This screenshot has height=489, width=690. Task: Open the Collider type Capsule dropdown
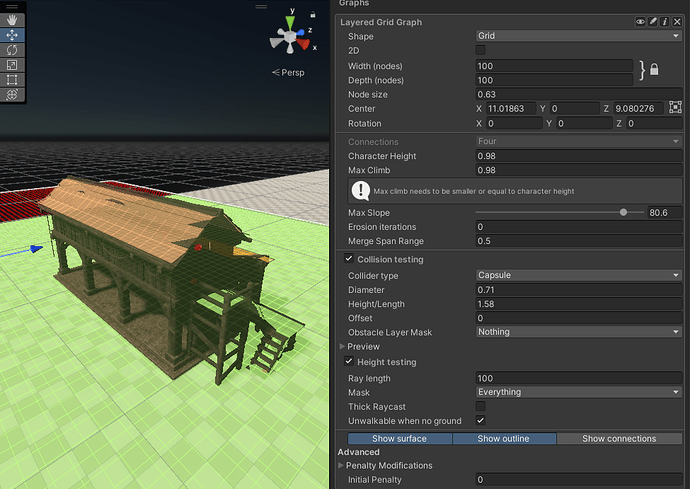pyautogui.click(x=579, y=275)
